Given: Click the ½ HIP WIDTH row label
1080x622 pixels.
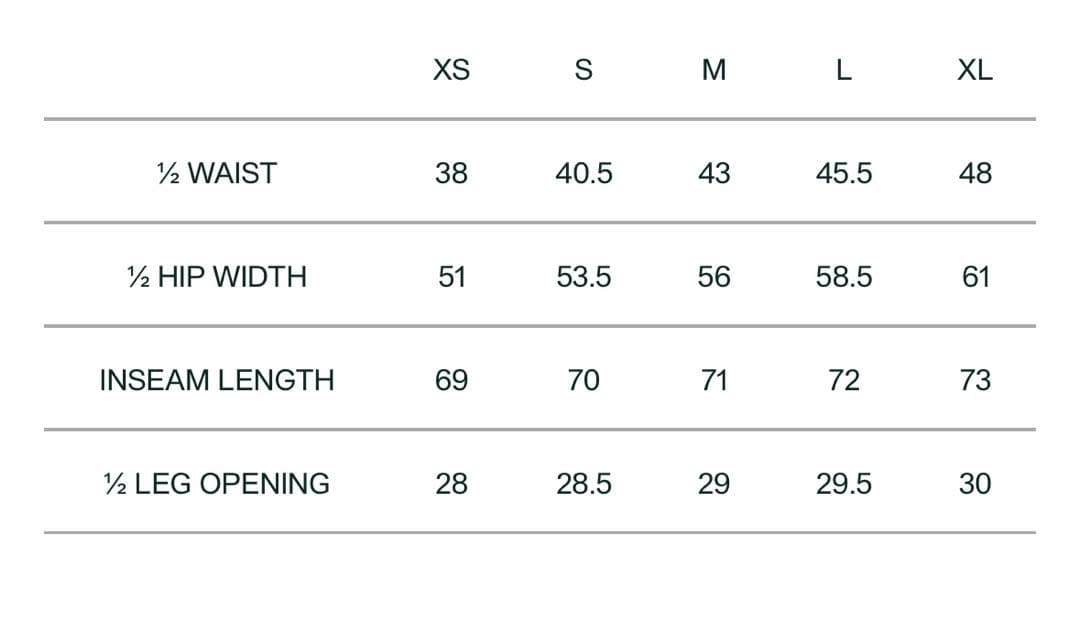Looking at the screenshot, I should [216, 277].
